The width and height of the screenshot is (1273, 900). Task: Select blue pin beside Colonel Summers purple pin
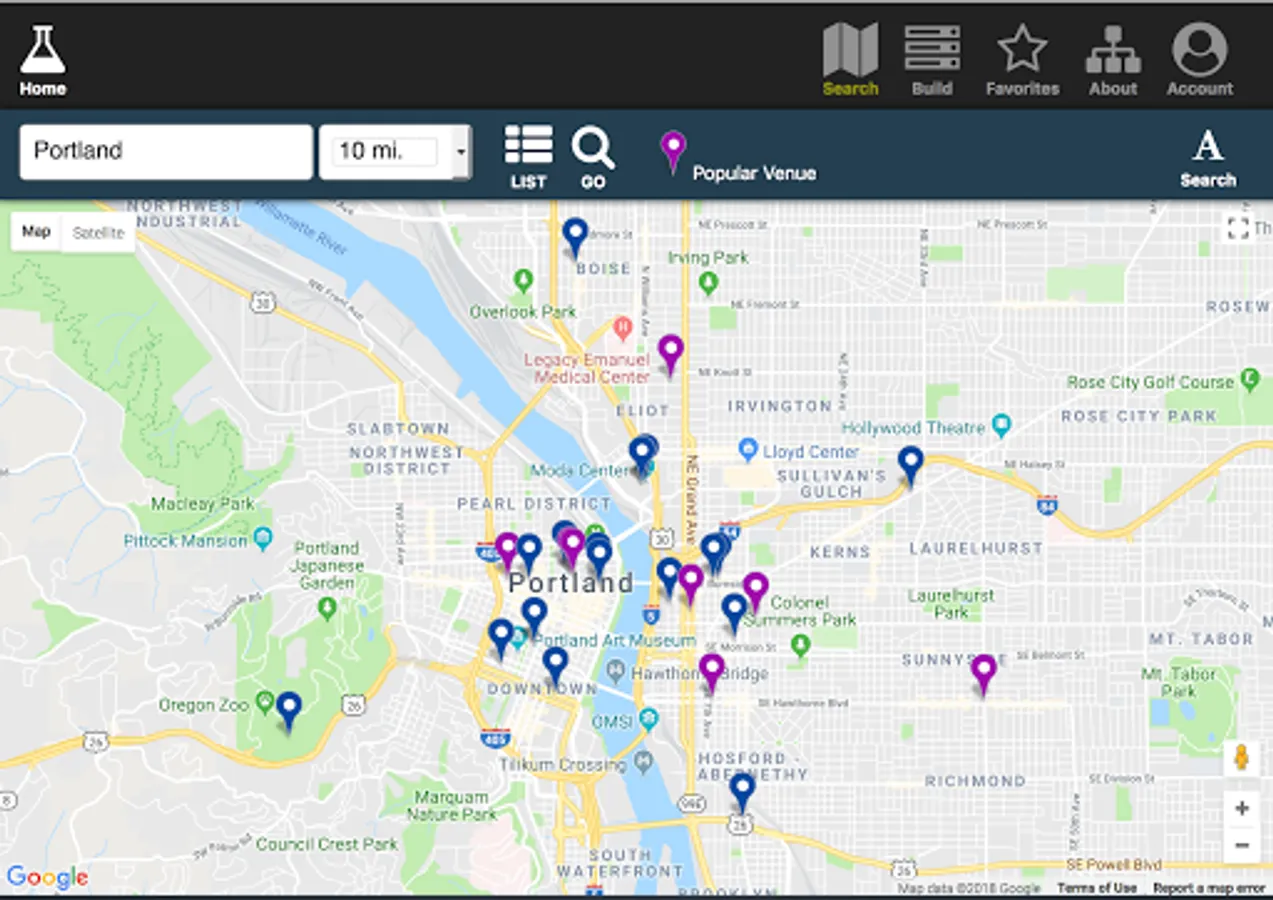pyautogui.click(x=735, y=612)
